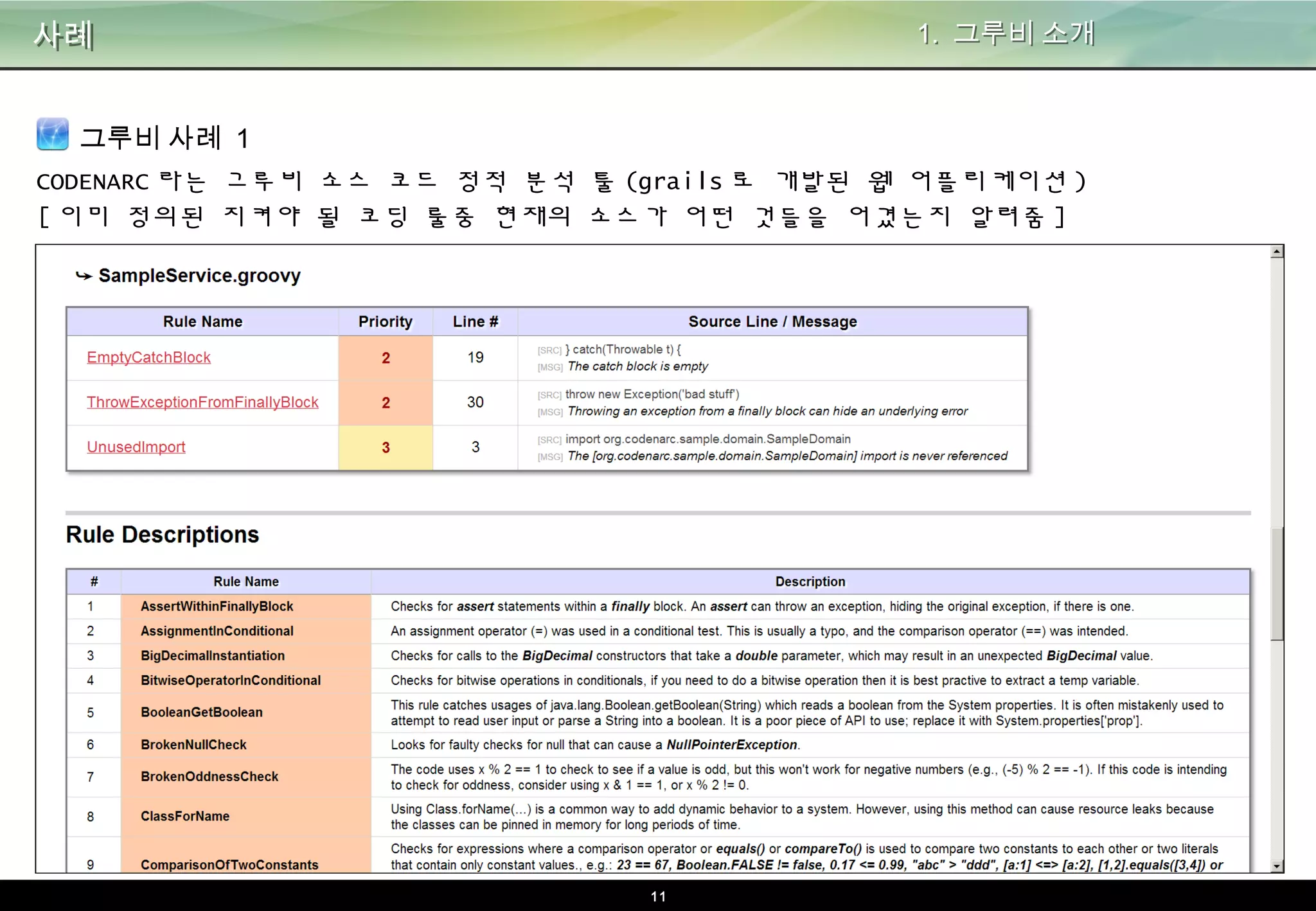Click the ComparisonOfTwoConstants rule name
1316x911 pixels.
click(x=229, y=865)
